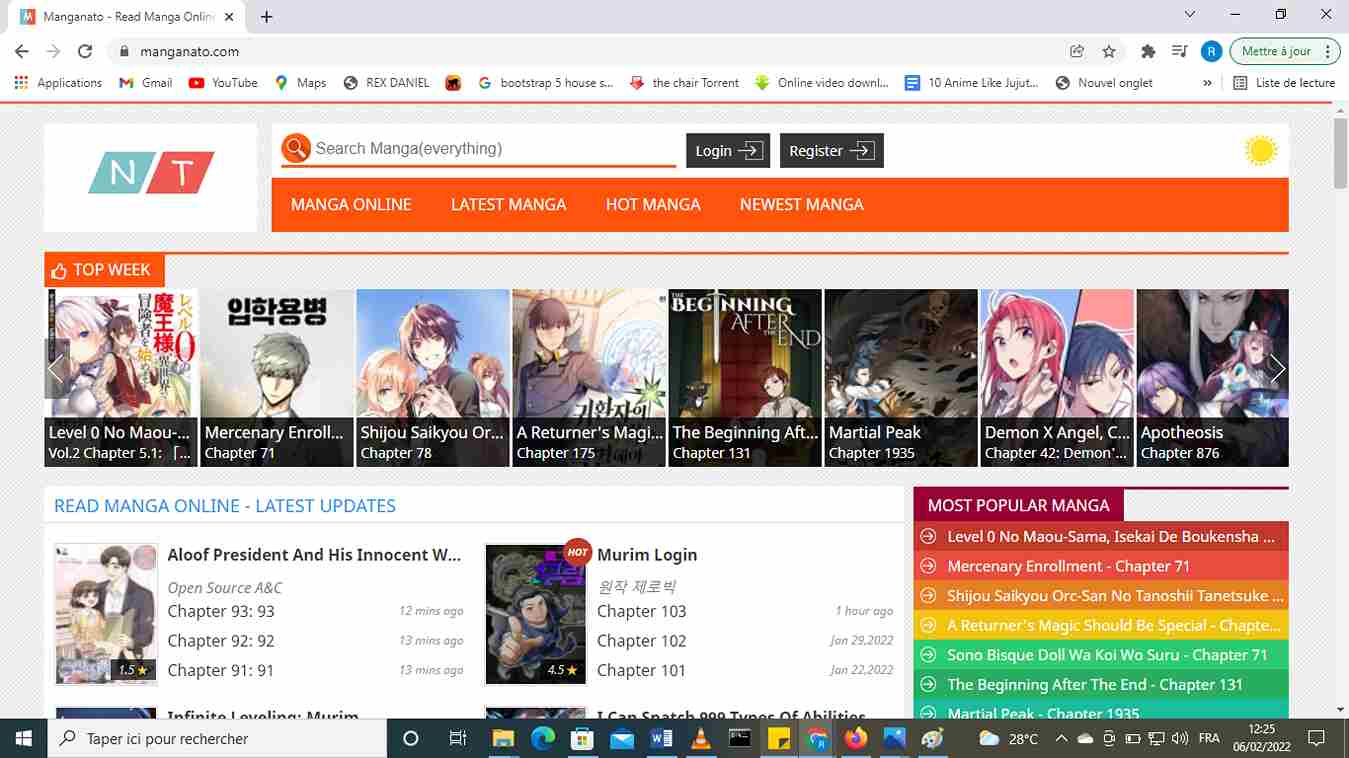1349x758 pixels.
Task: Open Mercenary Enrollment - Chapter 71 popular entry
Action: (1069, 566)
